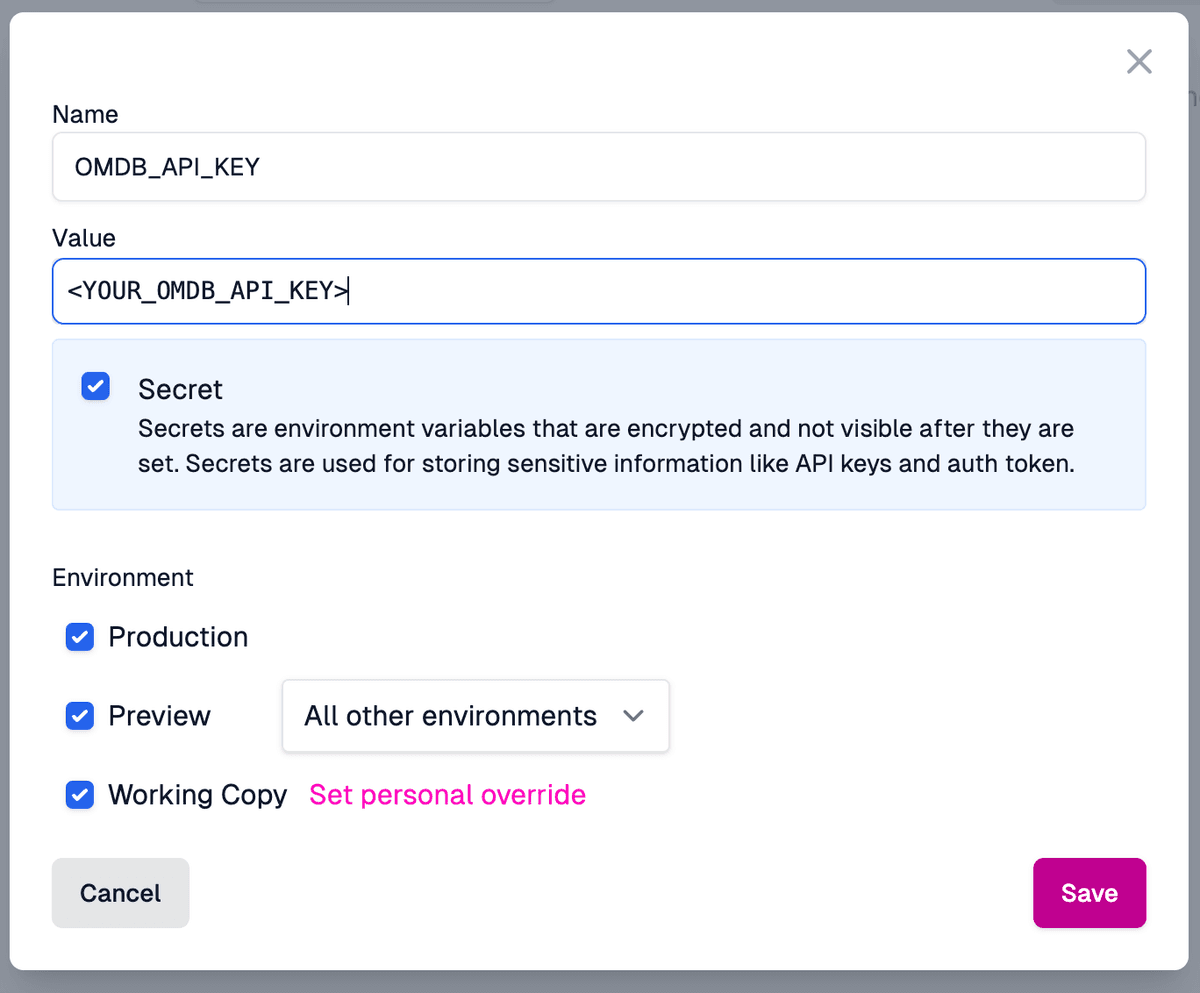Click the chevron on the environments dropdown
Image resolution: width=1200 pixels, height=993 pixels.
(633, 716)
